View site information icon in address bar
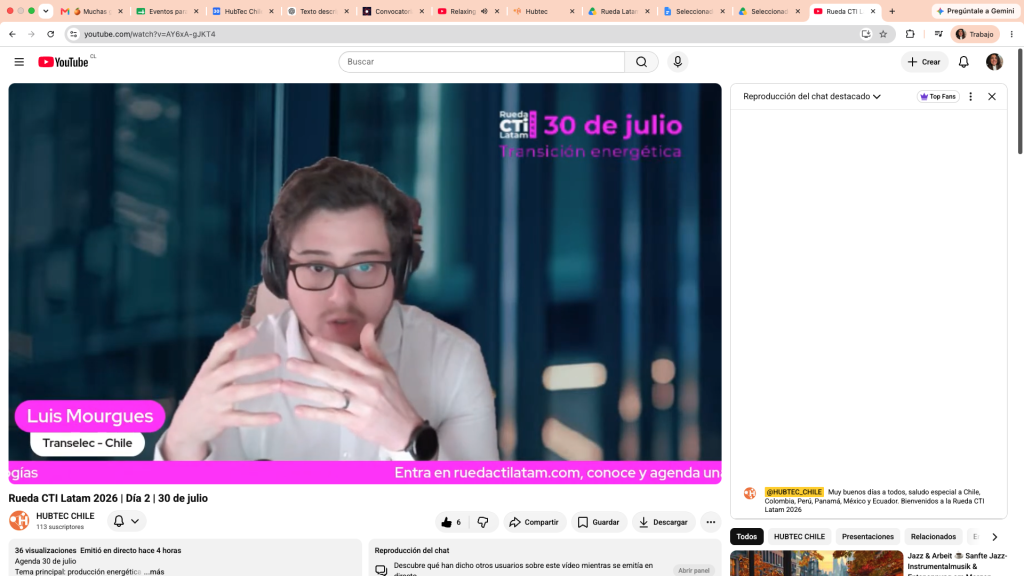Image resolution: width=1024 pixels, height=576 pixels. [73, 34]
